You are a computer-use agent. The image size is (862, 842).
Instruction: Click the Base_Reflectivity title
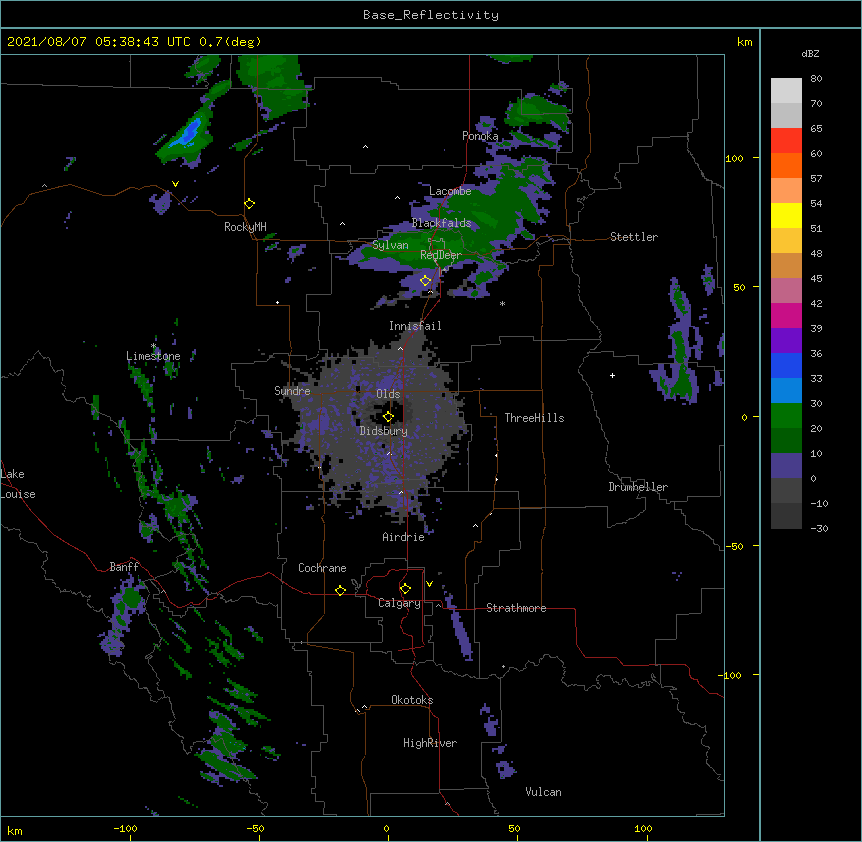tap(431, 15)
